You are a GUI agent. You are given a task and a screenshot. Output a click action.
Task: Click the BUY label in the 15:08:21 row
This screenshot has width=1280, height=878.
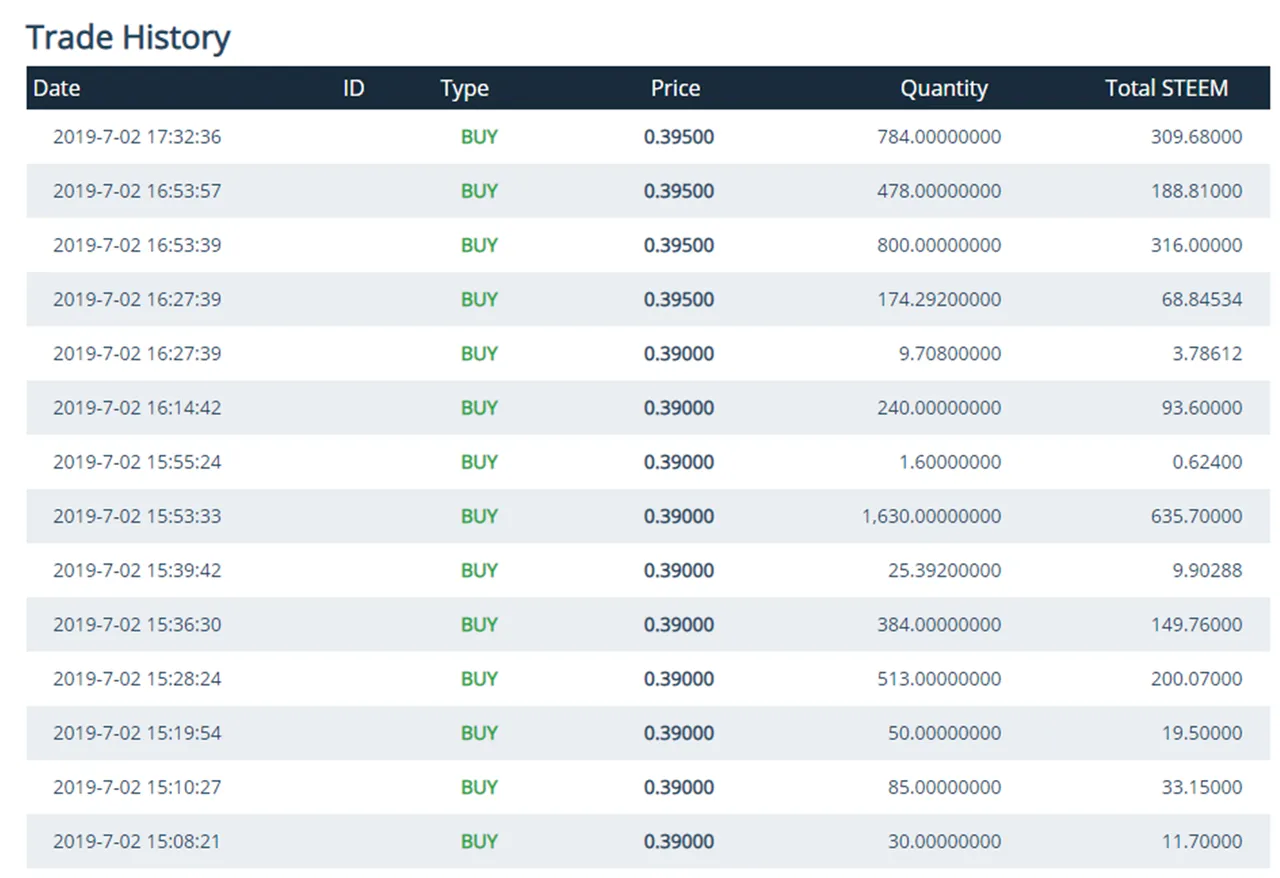click(479, 841)
